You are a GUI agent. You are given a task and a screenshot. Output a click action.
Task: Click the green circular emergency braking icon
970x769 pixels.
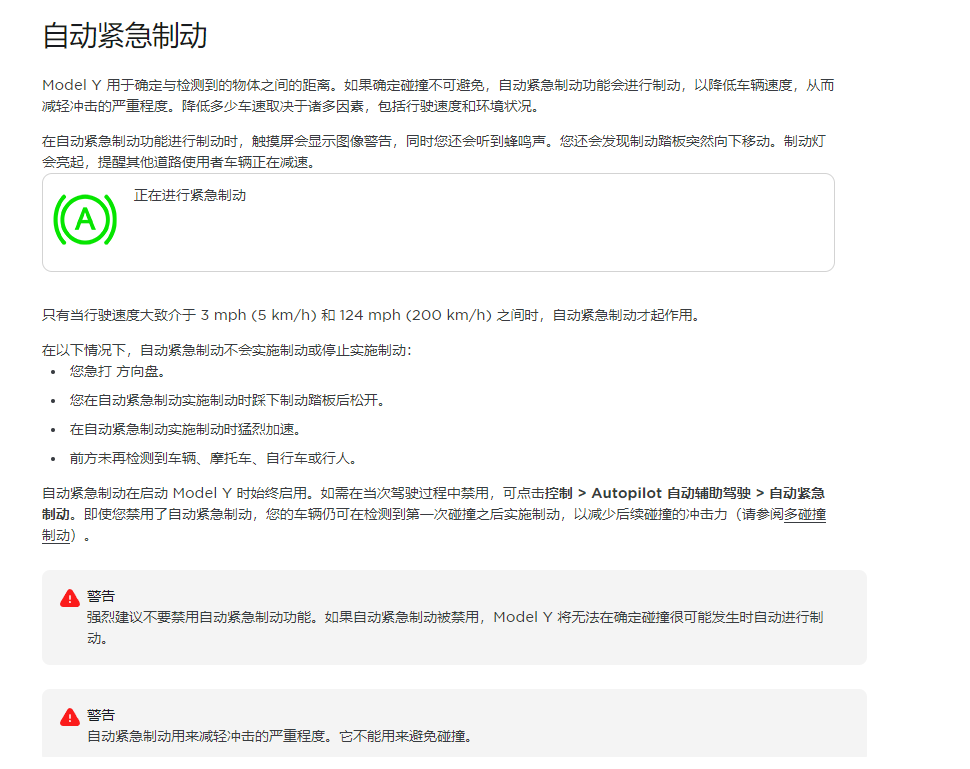point(85,220)
